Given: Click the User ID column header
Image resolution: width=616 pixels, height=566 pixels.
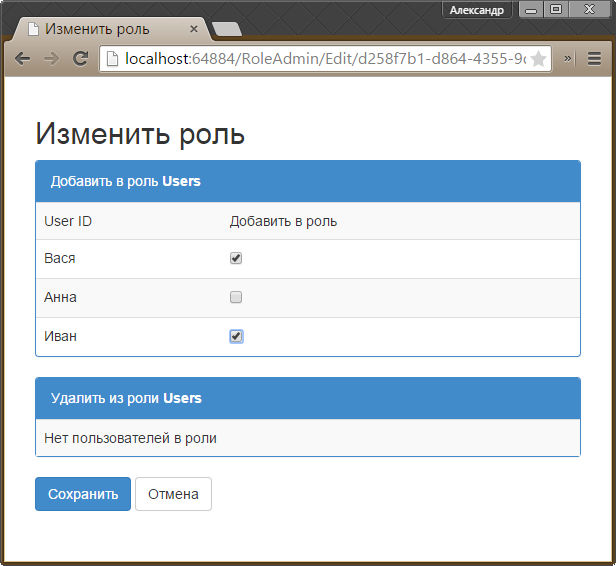Looking at the screenshot, I should [68, 221].
